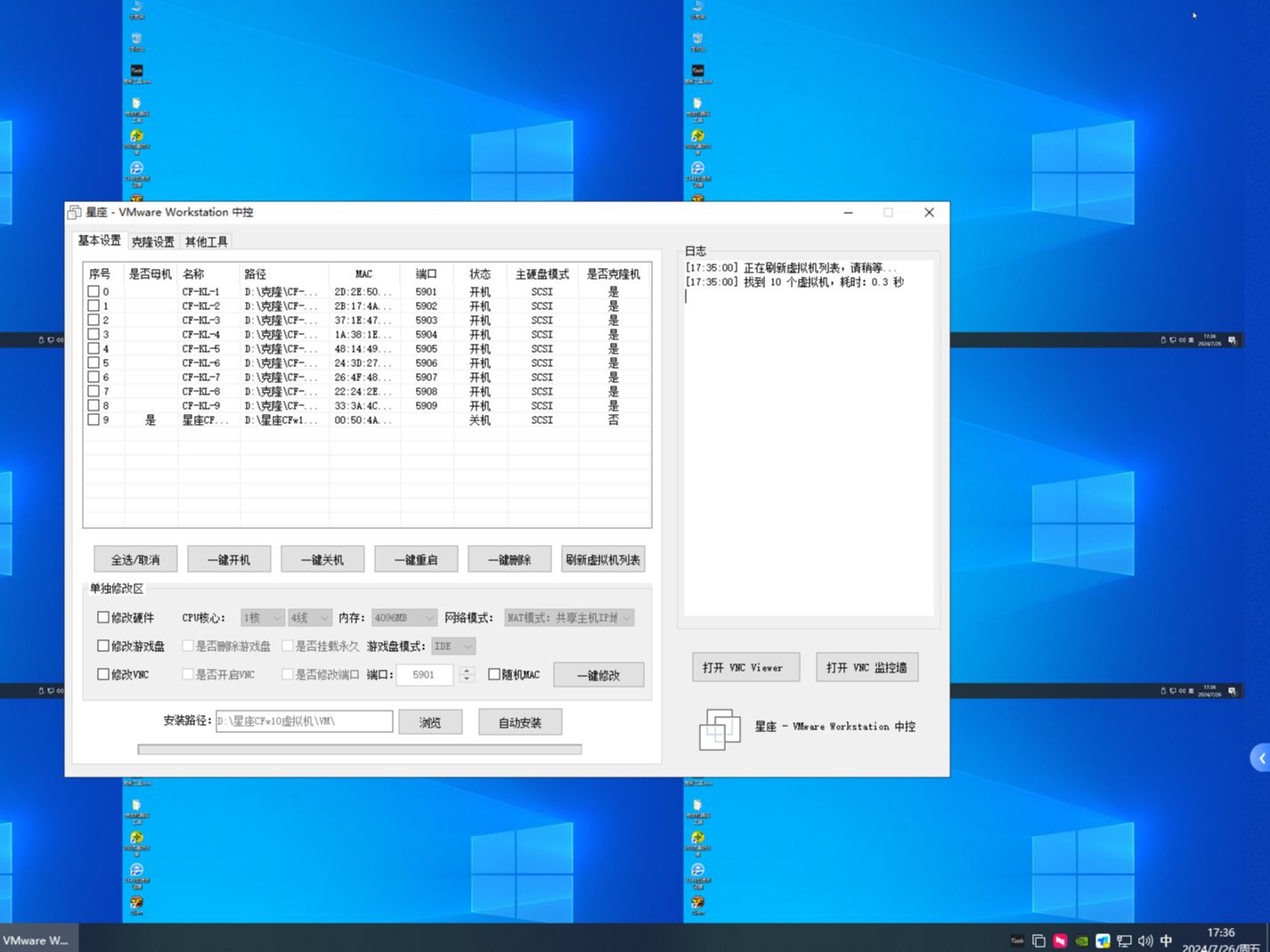
Task: Select the checkbox for row 4 (CF-KL-5)
Action: pyautogui.click(x=94, y=348)
